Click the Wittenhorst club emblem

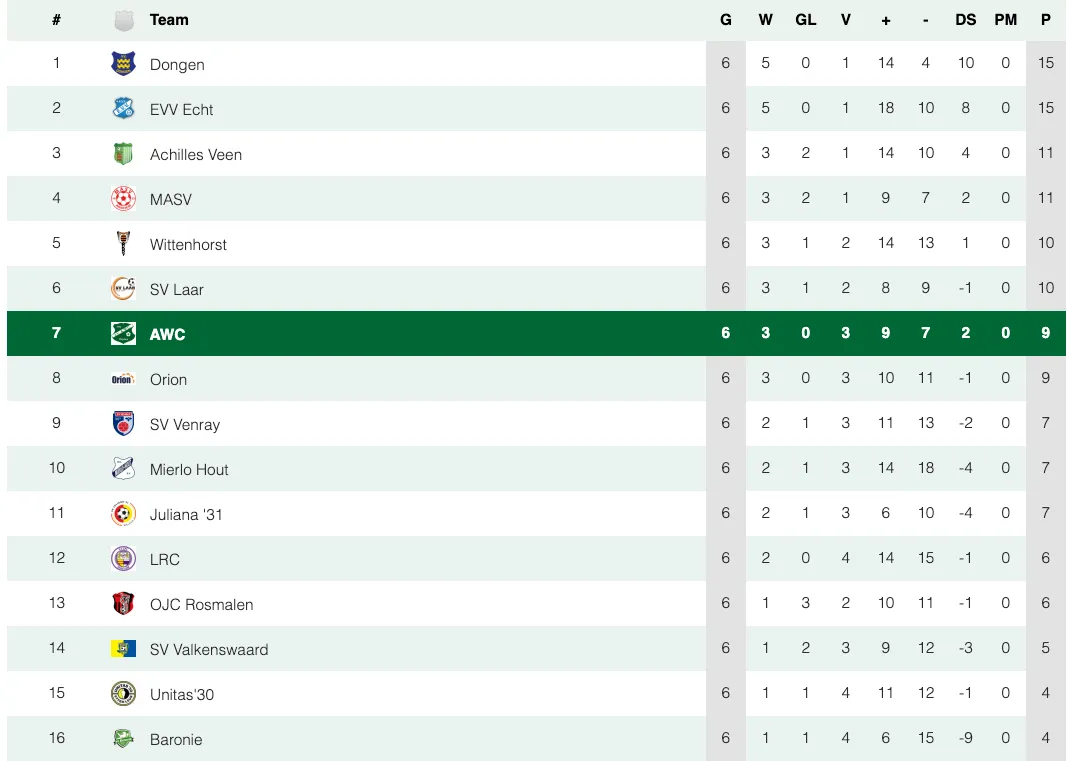pyautogui.click(x=123, y=243)
